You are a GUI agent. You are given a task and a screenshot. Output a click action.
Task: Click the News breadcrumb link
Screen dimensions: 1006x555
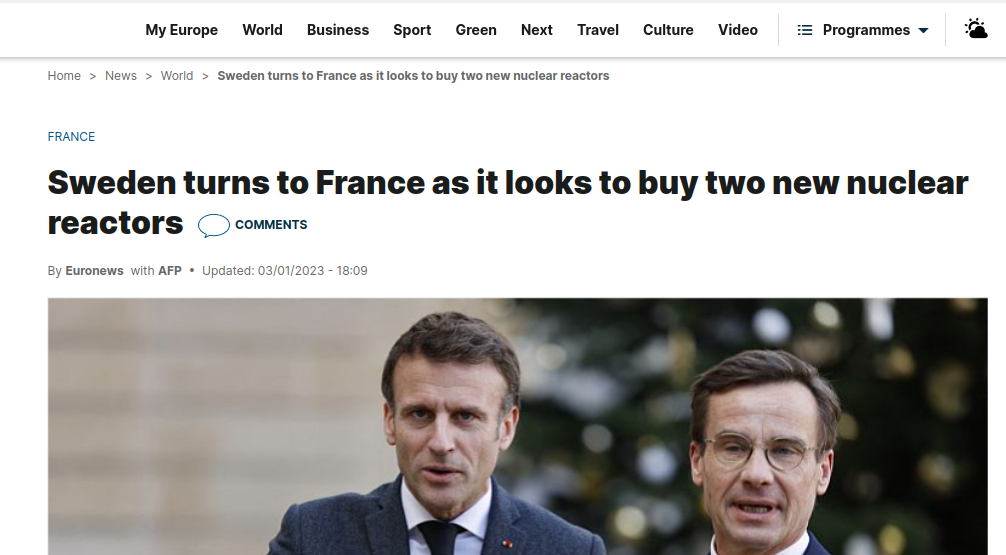[x=121, y=76]
